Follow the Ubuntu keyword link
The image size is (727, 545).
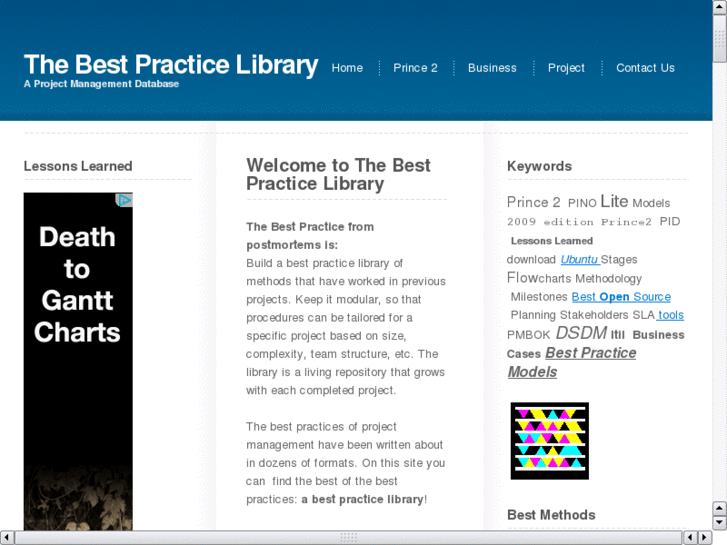tap(579, 260)
